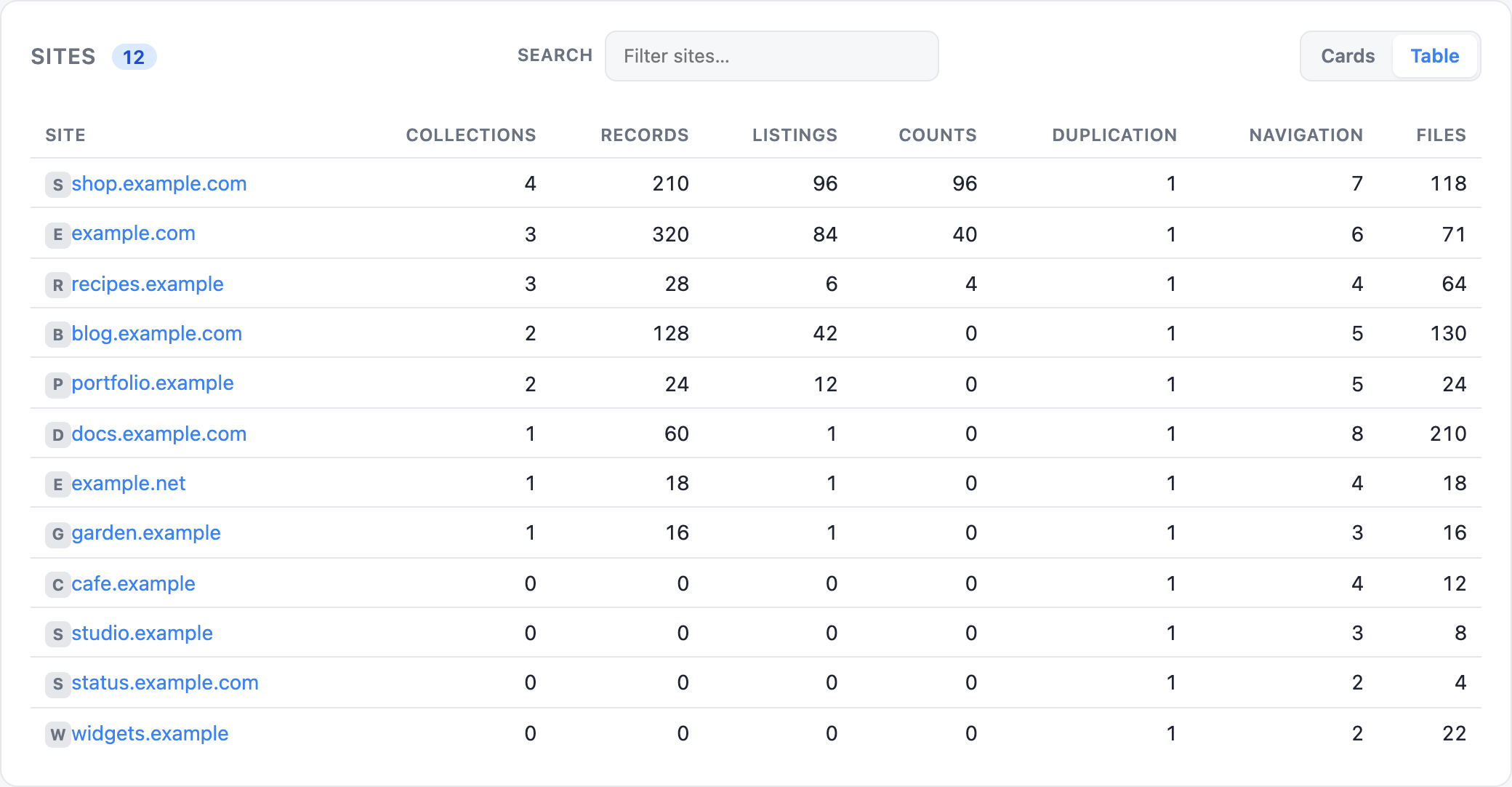Image resolution: width=1512 pixels, height=787 pixels.
Task: Open the status.example.com link
Action: 165,683
